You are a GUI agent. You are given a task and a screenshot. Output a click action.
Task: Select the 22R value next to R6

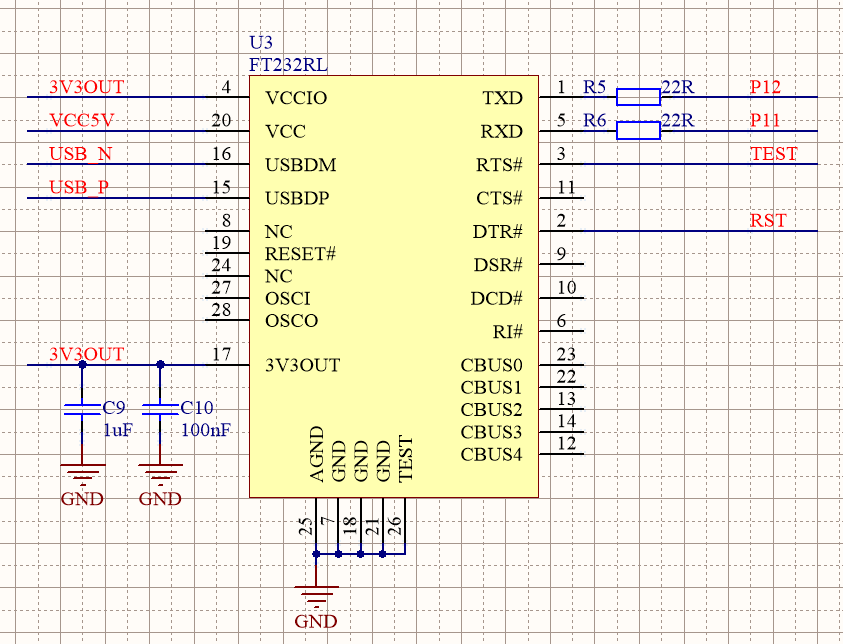678,120
